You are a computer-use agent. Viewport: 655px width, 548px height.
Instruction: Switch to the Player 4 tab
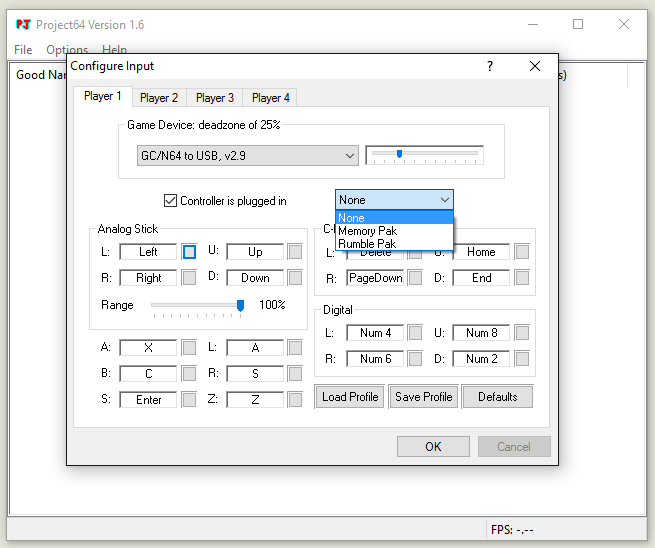click(x=270, y=98)
